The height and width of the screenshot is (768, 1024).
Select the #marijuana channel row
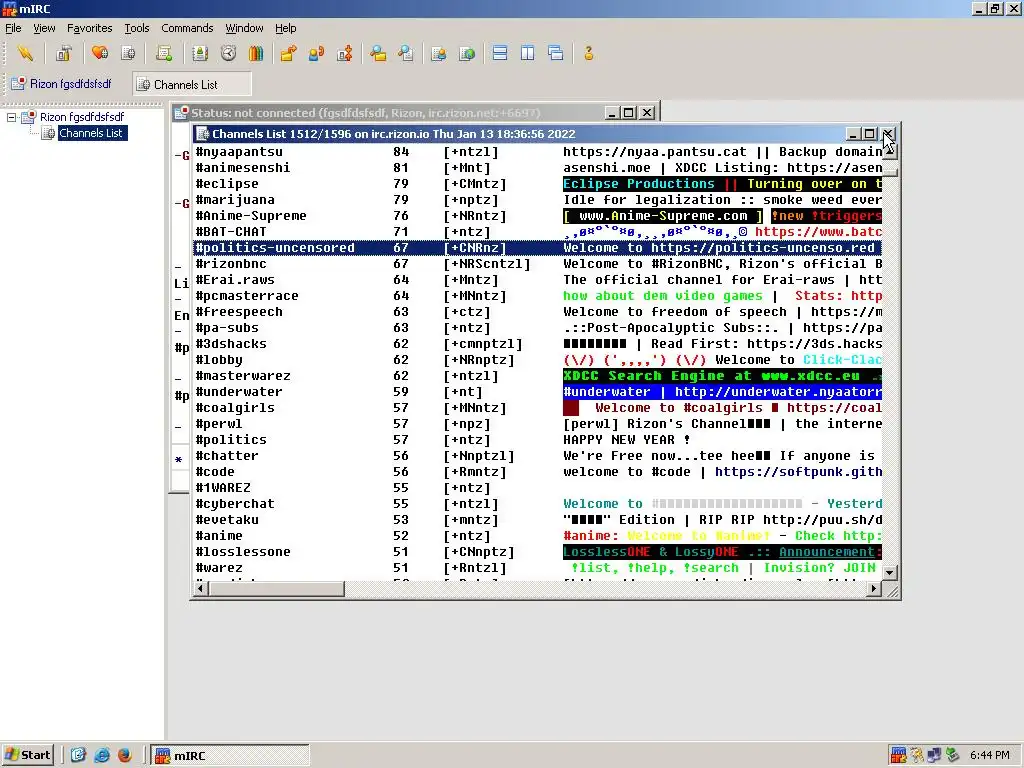(x=538, y=200)
